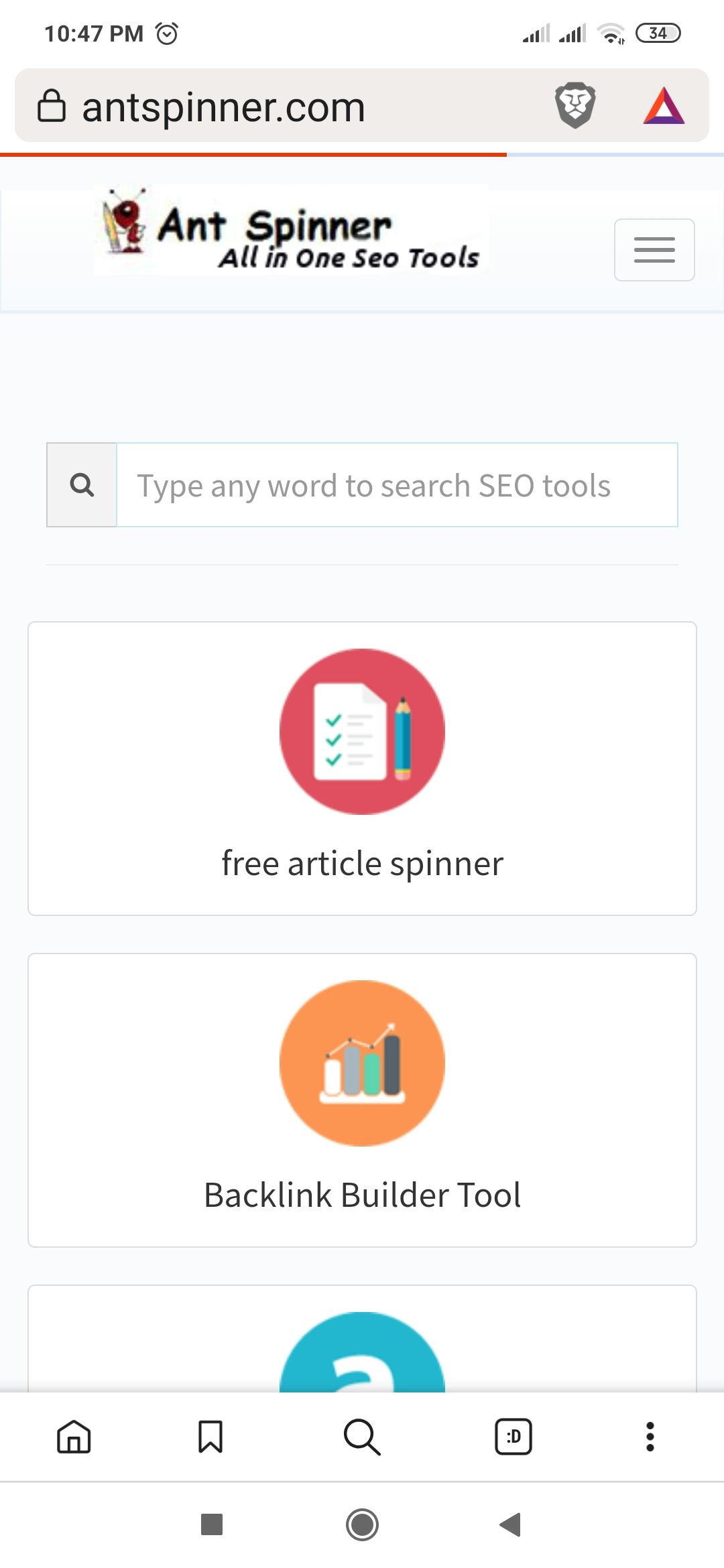Open the tab switcher showing the smiley face
Image resolution: width=724 pixels, height=1568 pixels.
point(513,1436)
